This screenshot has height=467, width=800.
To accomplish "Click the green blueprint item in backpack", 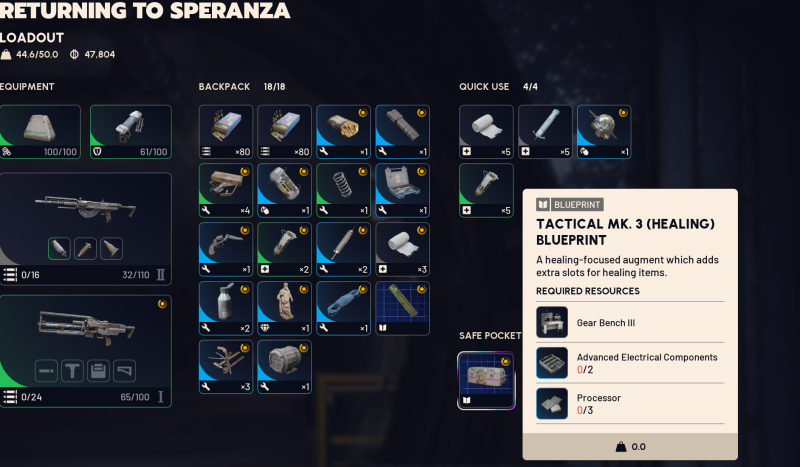I will pos(402,308).
